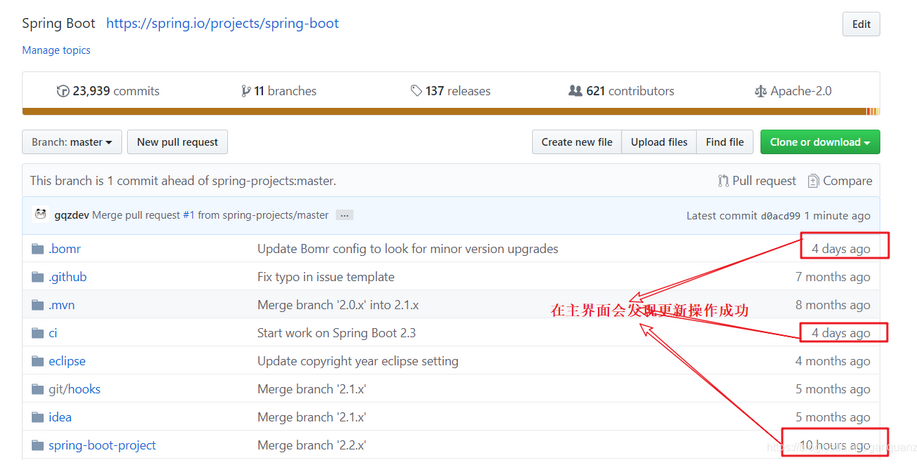Open 'Merge branch 2.1.x' commit in git/hooks row
Viewport: 917px width, 466px height.
click(x=311, y=389)
